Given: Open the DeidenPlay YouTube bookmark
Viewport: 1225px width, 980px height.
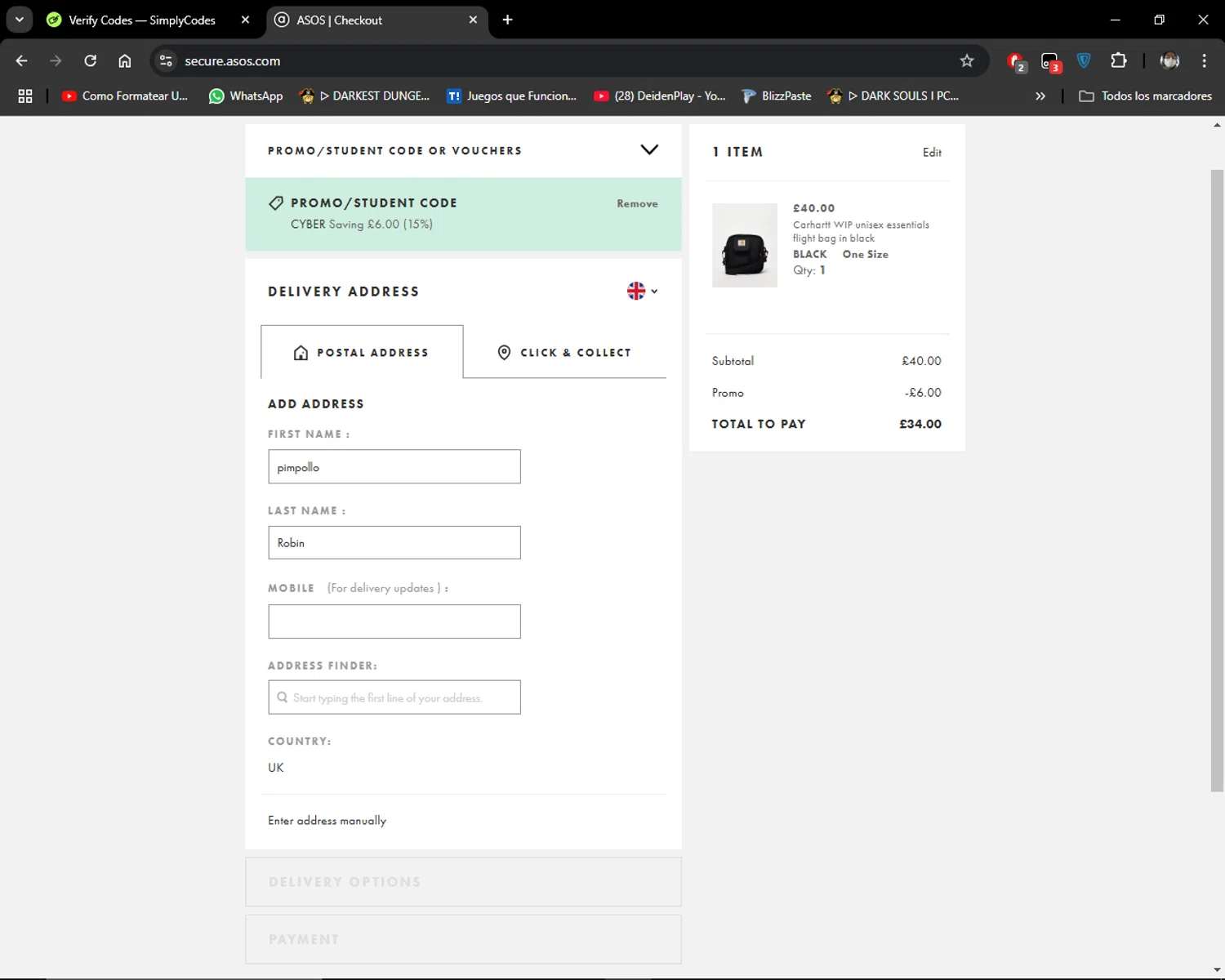Looking at the screenshot, I should pyautogui.click(x=660, y=96).
